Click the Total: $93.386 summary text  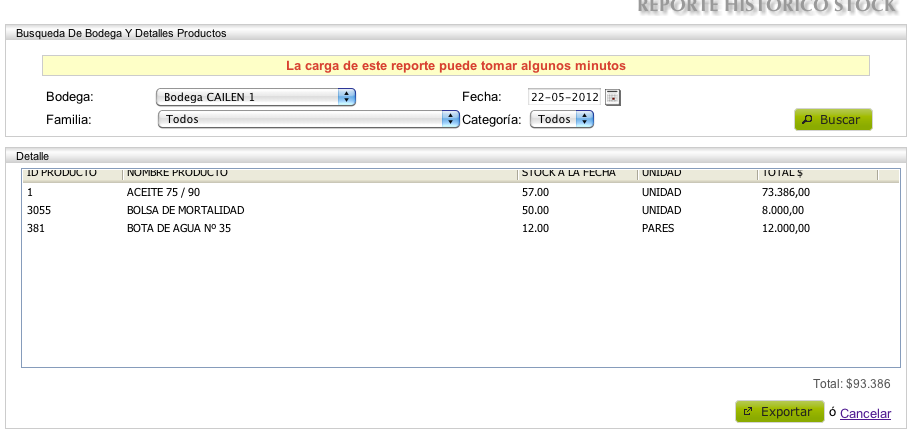pos(852,384)
